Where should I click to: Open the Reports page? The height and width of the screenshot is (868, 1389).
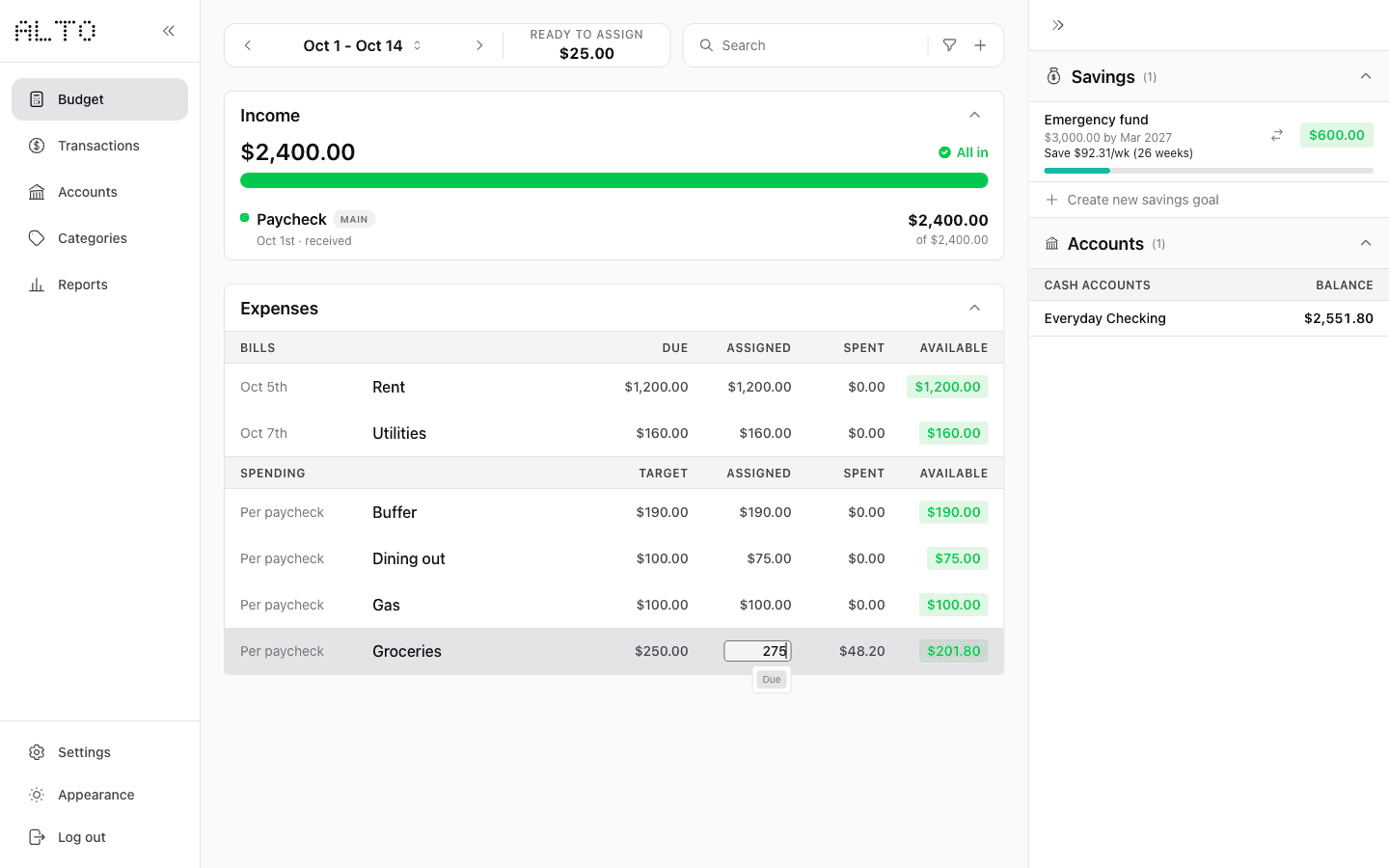(99, 285)
